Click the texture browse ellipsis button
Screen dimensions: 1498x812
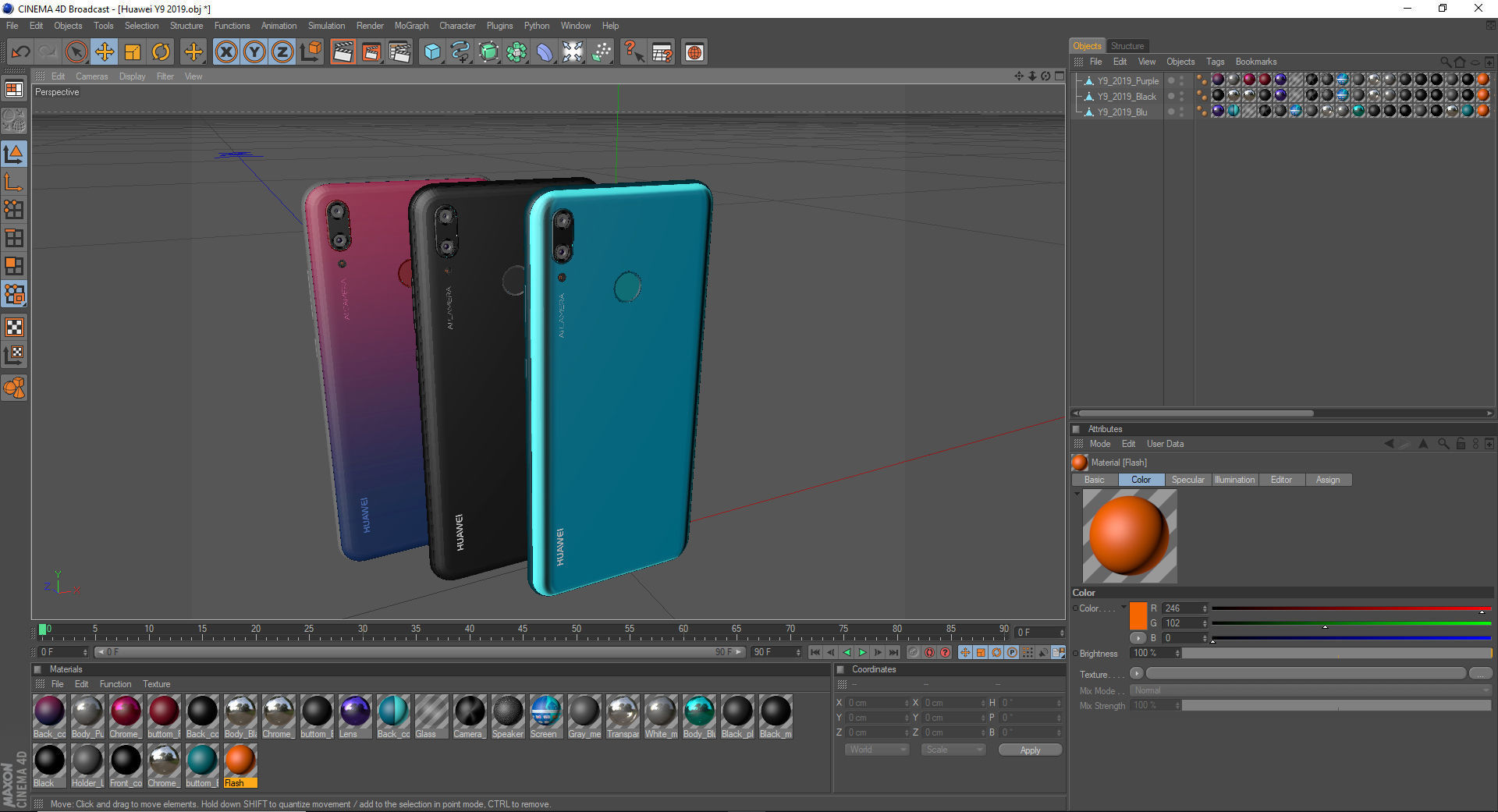[x=1480, y=674]
